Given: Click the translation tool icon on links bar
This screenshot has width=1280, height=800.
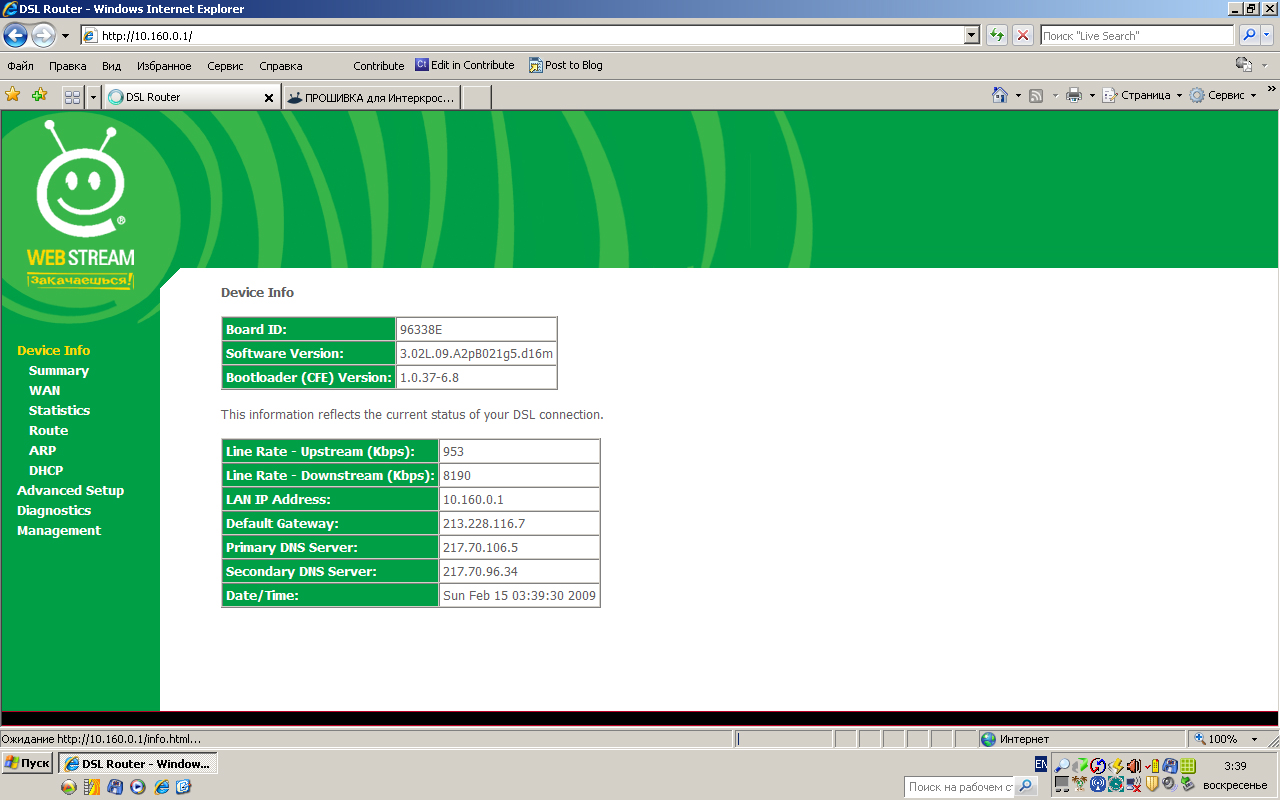Looking at the screenshot, I should click(1244, 65).
